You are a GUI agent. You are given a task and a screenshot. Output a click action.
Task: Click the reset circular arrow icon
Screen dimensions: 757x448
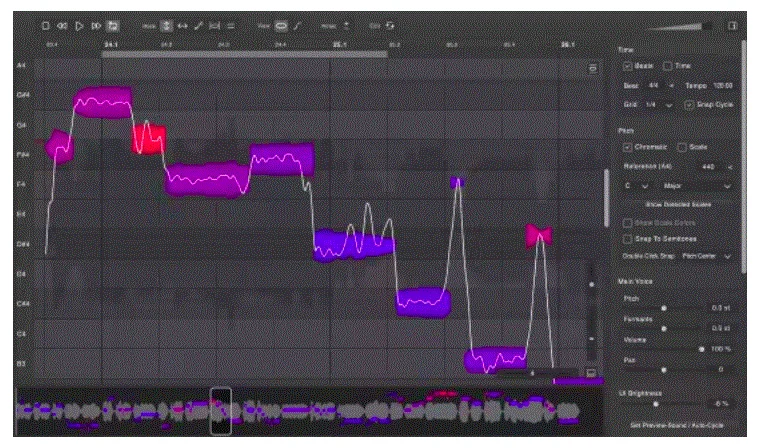coord(390,26)
